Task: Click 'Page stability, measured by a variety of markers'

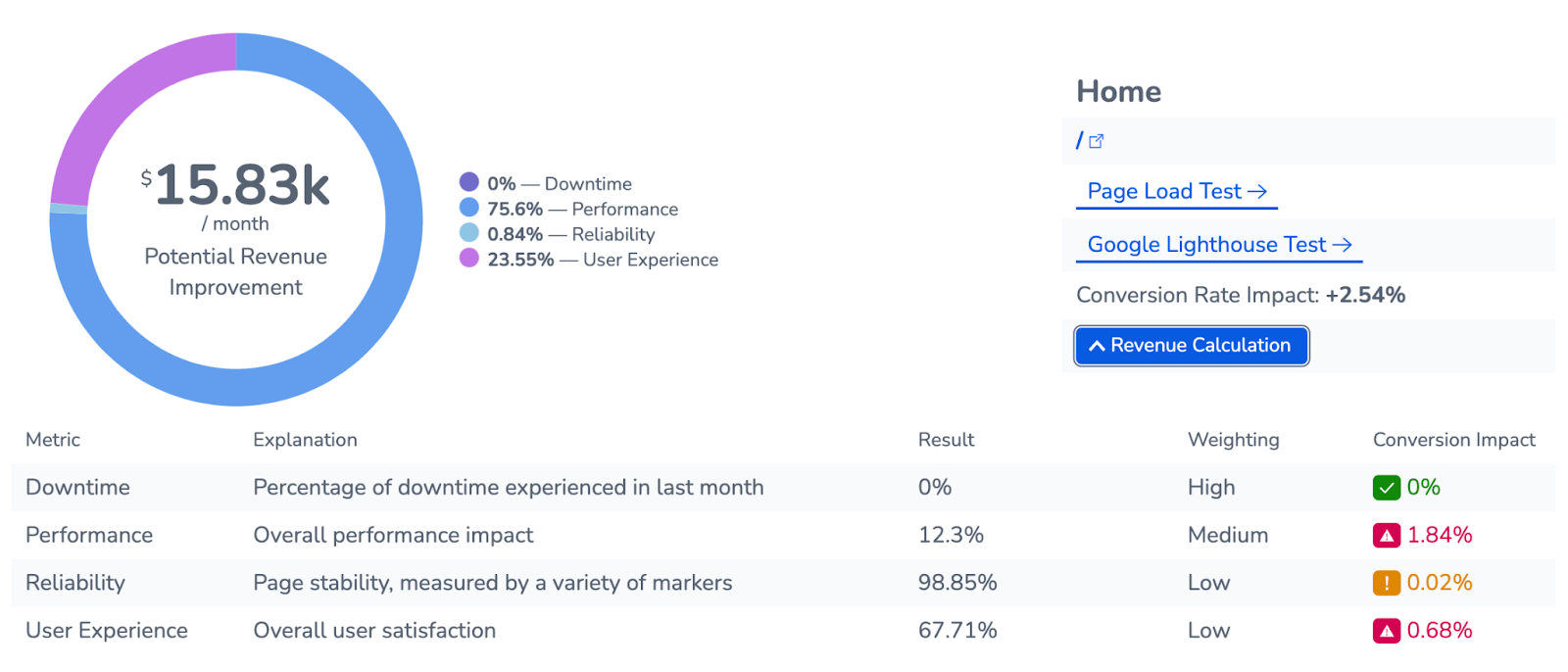Action: point(492,583)
